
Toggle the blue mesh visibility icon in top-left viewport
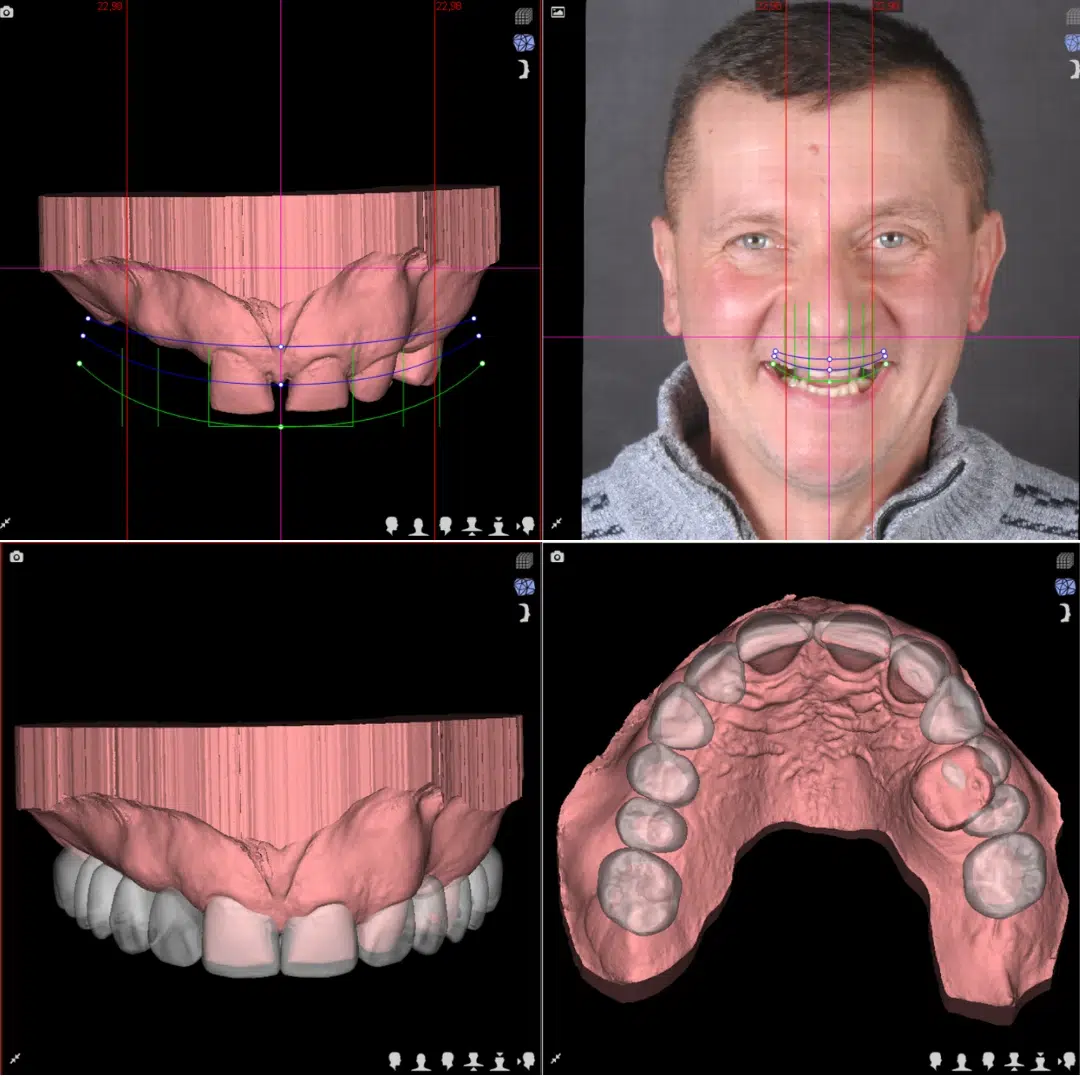pos(523,42)
